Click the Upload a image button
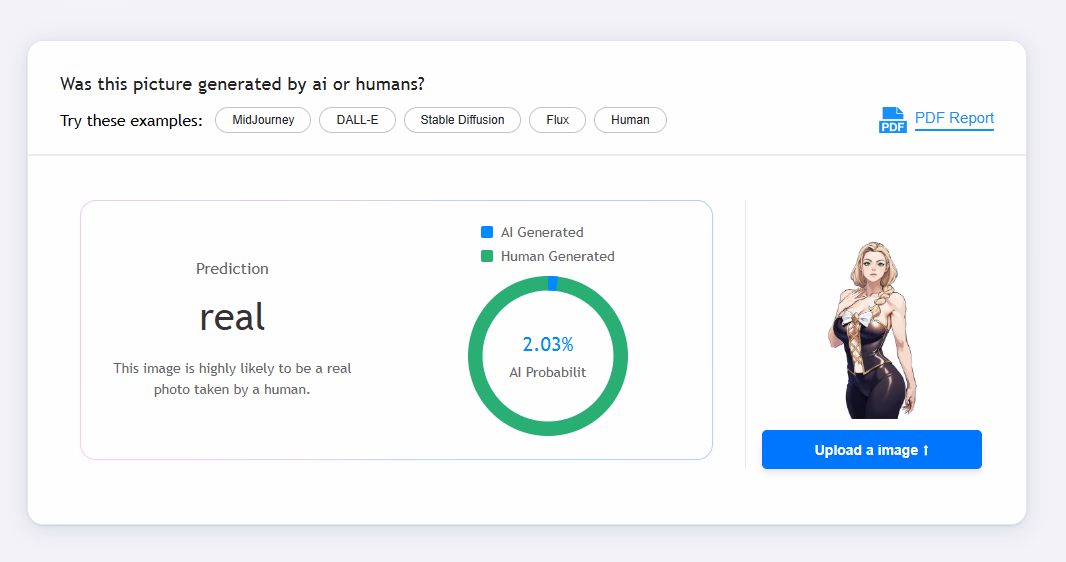Screen dimensions: 1066x562 pyautogui.click(x=871, y=450)
